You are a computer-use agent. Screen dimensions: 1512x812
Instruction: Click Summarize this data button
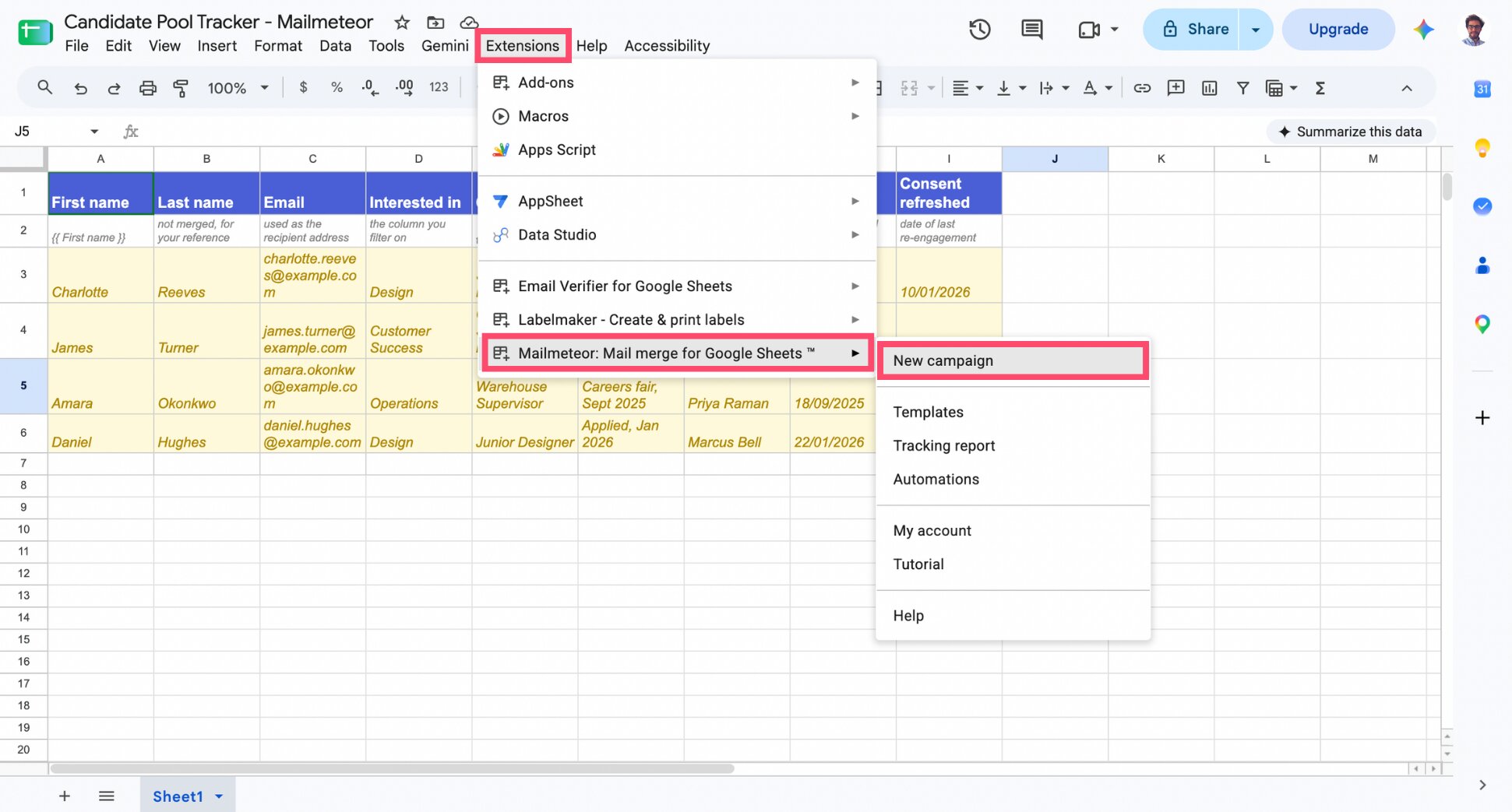tap(1351, 132)
